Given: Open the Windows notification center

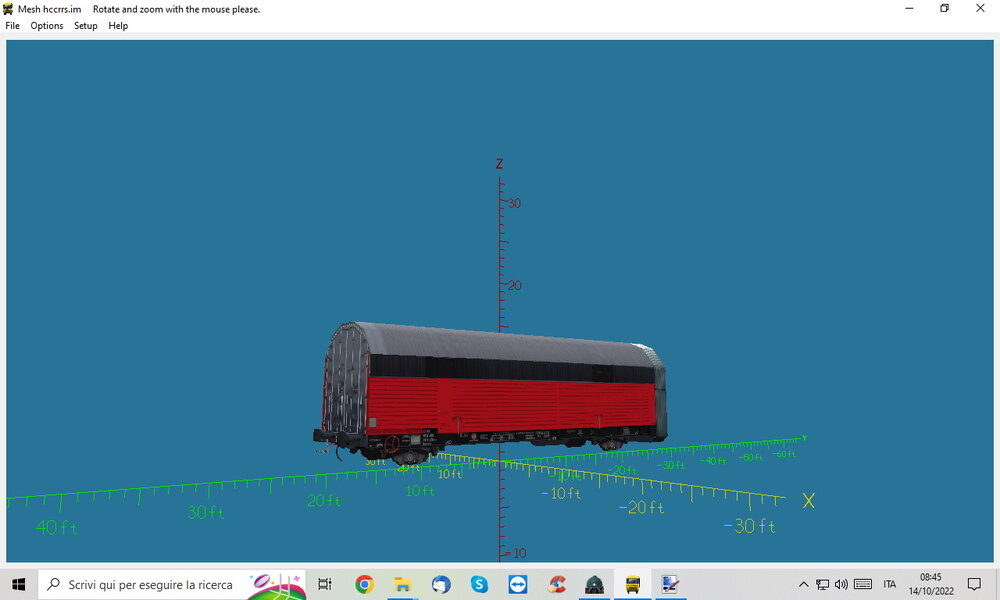Looking at the screenshot, I should click(974, 584).
